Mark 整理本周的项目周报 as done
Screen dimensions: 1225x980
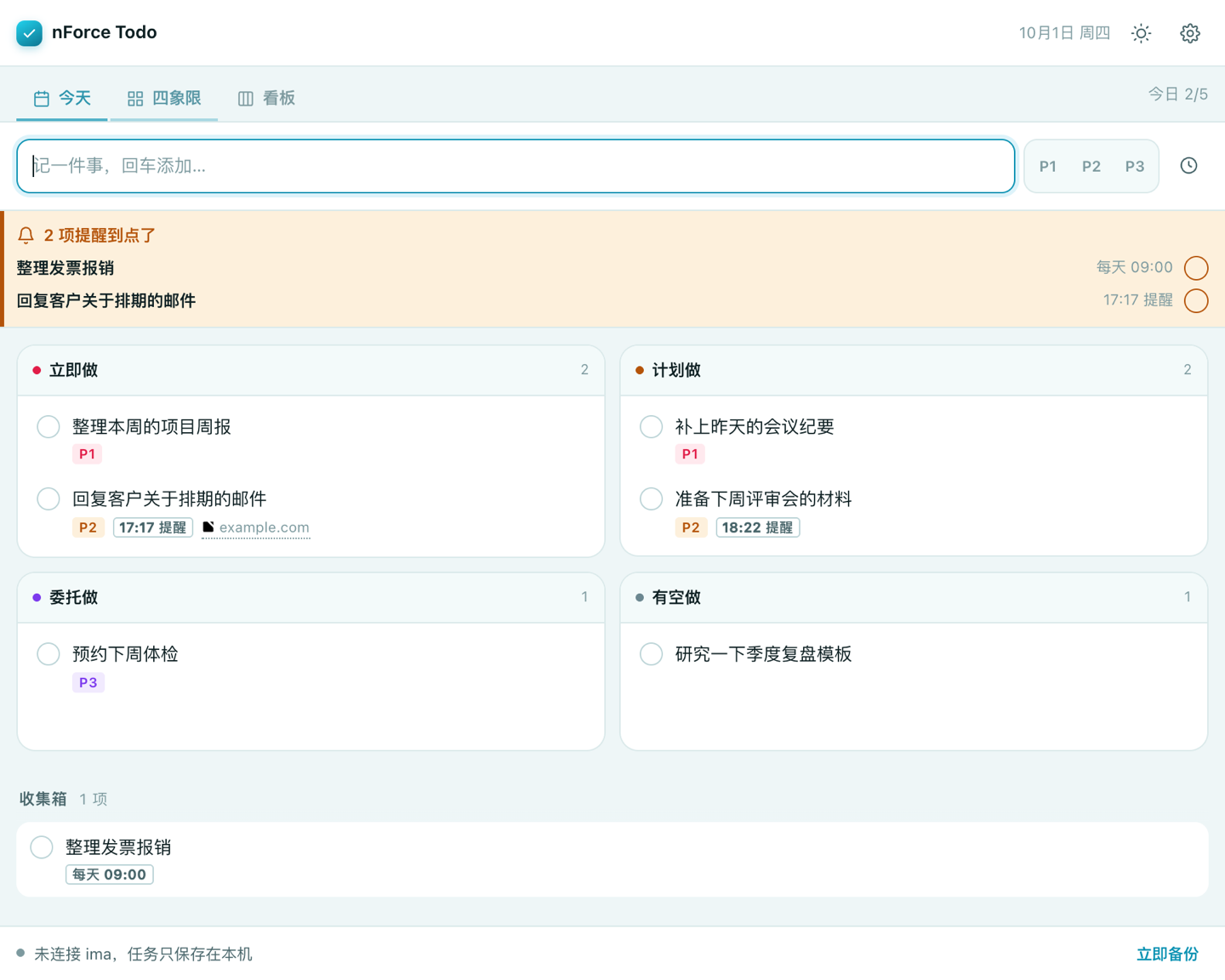48,426
